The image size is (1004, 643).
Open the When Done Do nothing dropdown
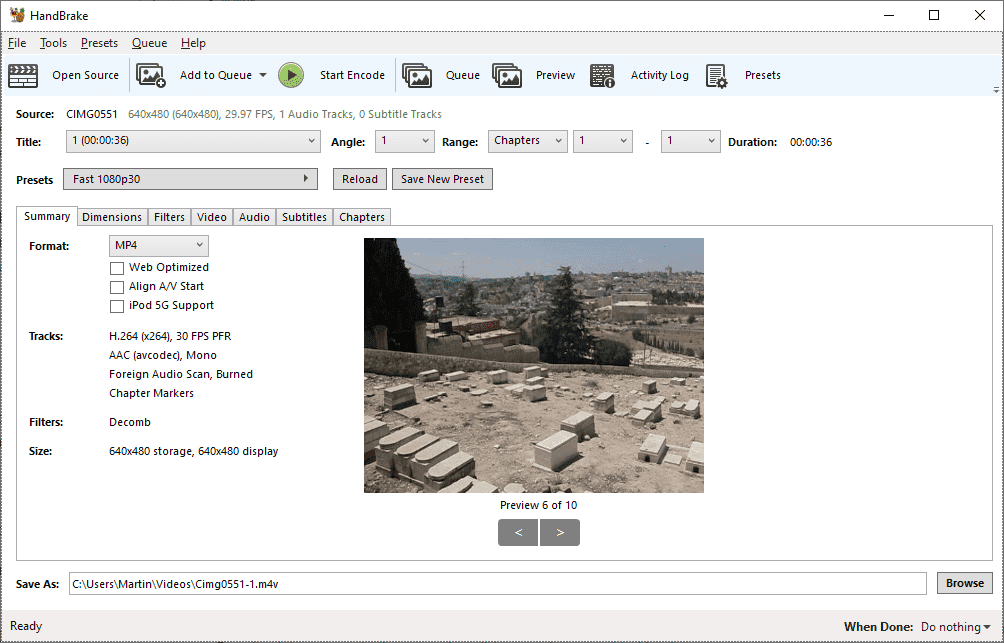point(955,627)
